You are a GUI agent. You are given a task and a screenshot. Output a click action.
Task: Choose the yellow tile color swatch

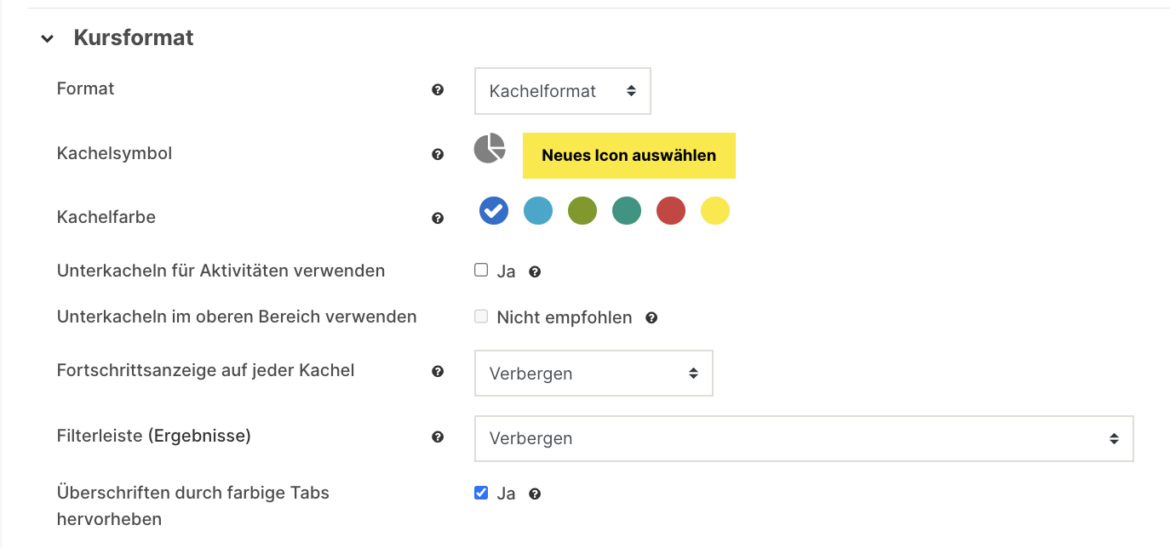click(715, 211)
